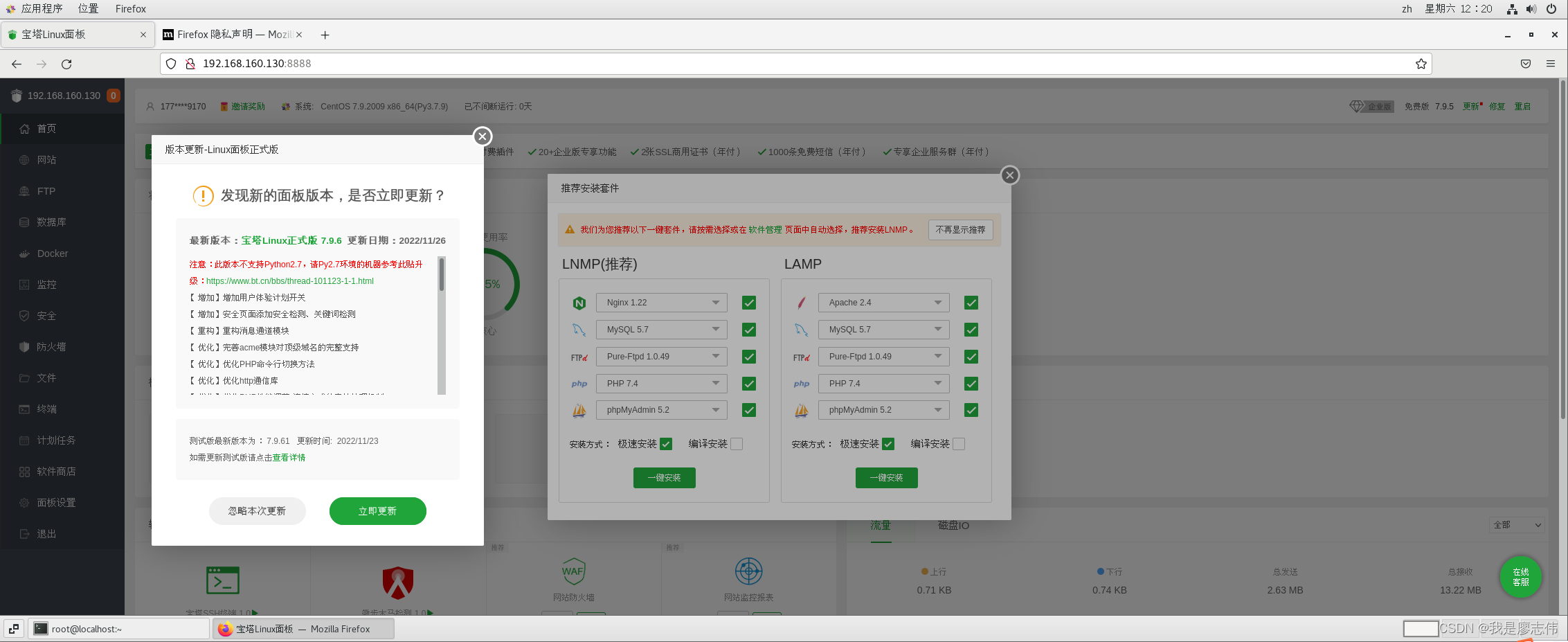Click the URL address field
Viewport: 1568px width, 642px height.
796,64
